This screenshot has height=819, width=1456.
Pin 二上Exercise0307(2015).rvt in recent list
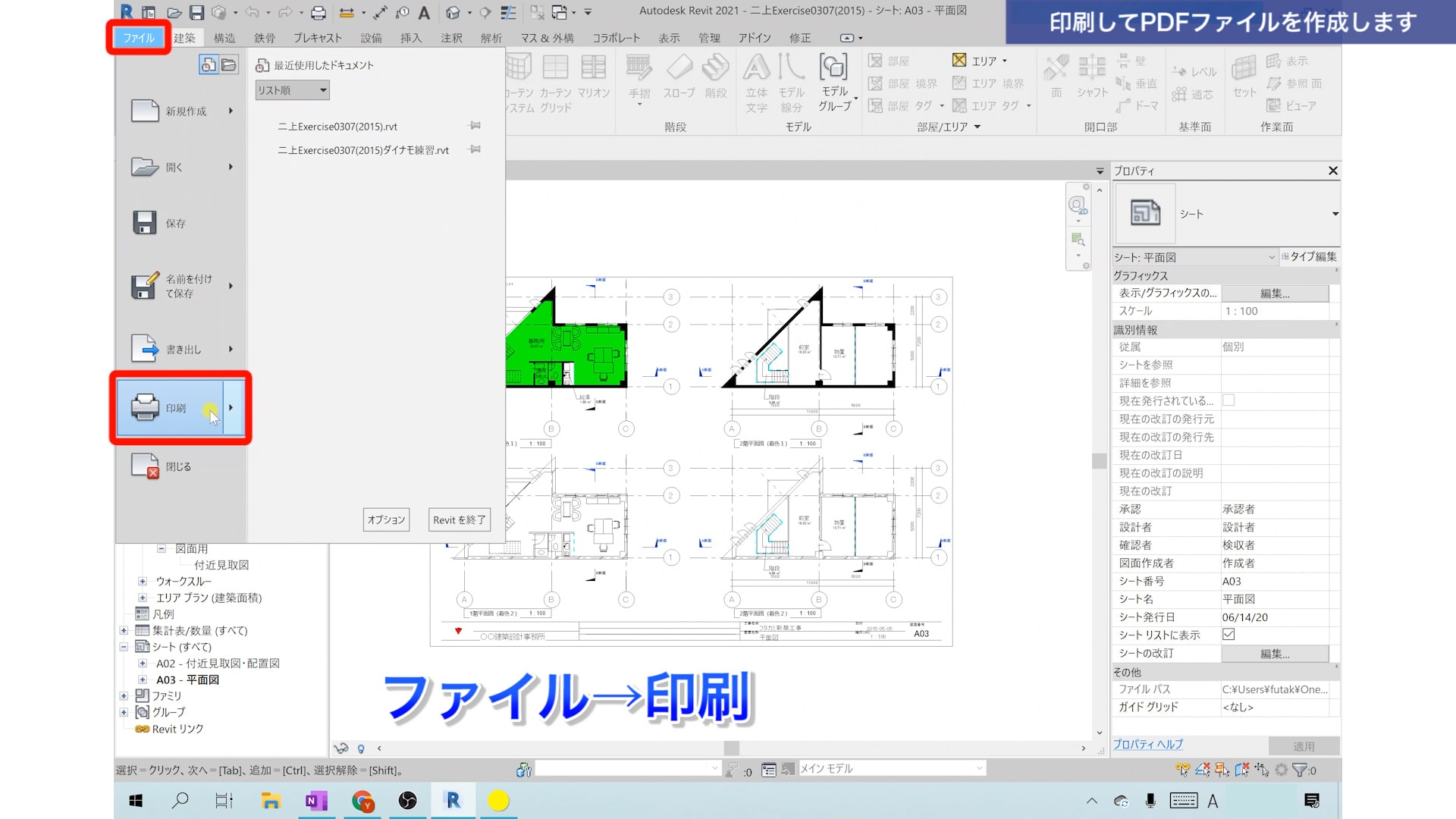(x=475, y=126)
